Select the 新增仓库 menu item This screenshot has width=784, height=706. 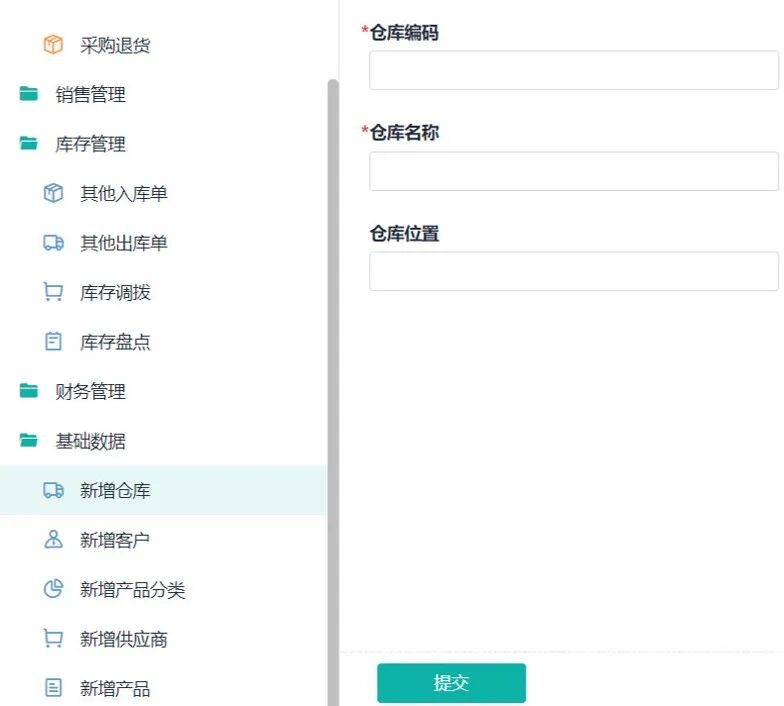[x=164, y=490]
